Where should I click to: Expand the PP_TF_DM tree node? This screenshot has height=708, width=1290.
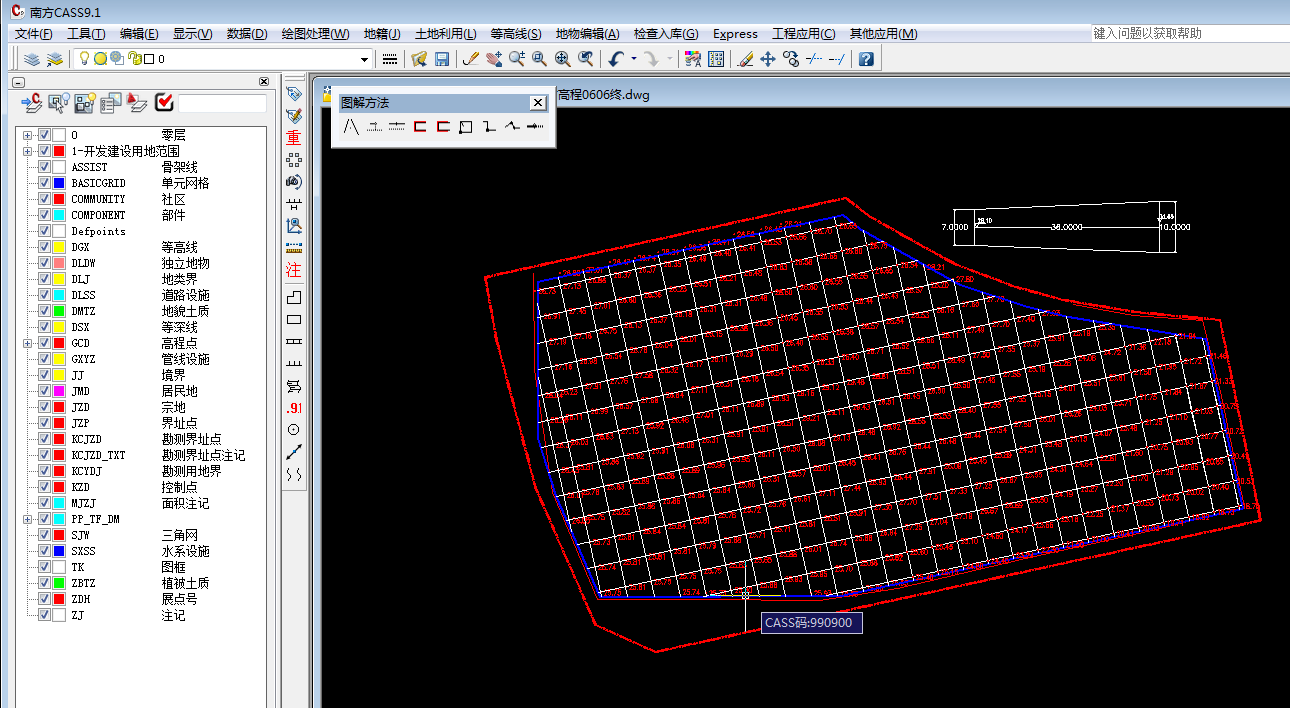click(27, 519)
